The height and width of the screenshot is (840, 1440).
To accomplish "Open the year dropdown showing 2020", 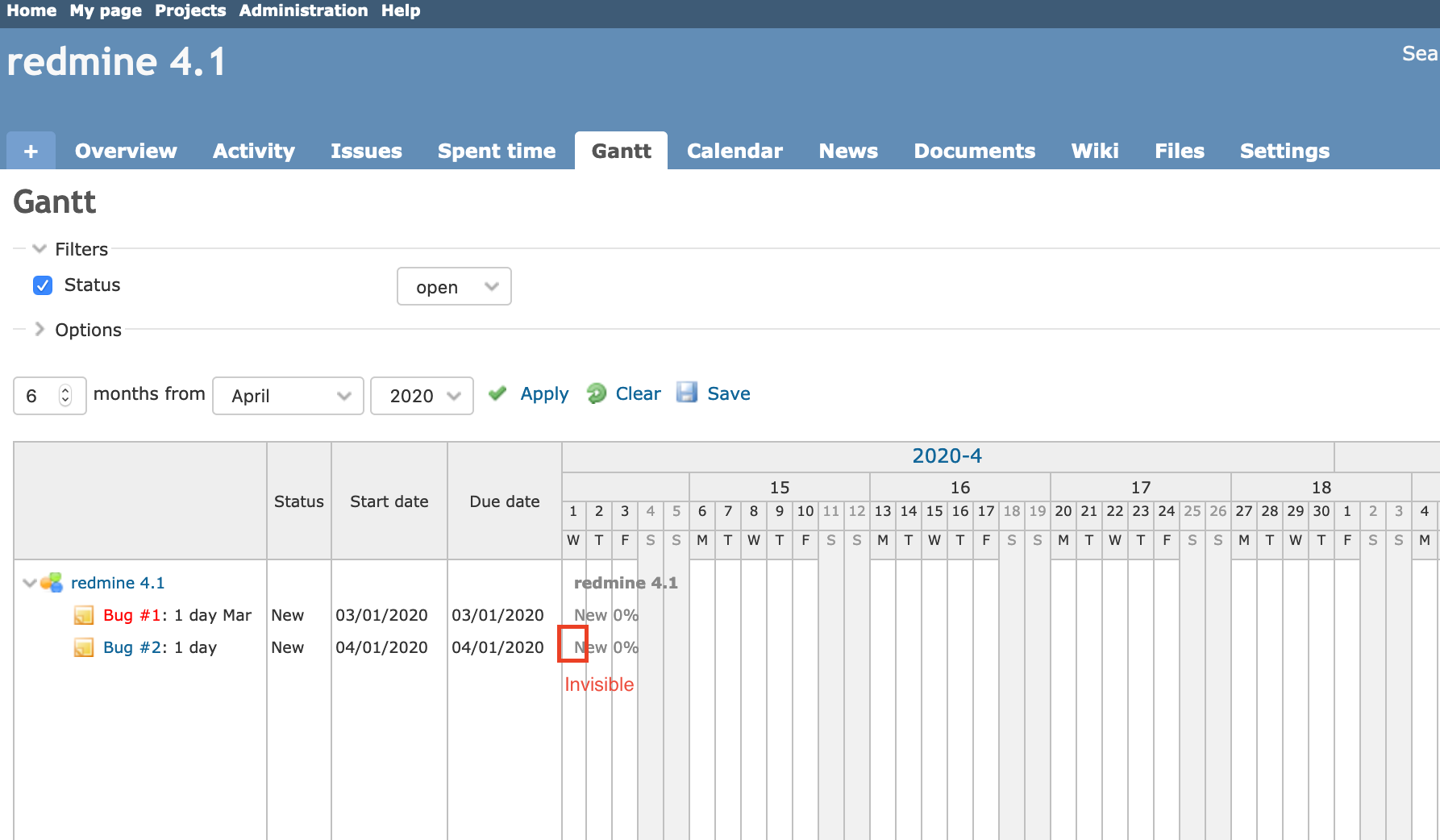I will 422,396.
